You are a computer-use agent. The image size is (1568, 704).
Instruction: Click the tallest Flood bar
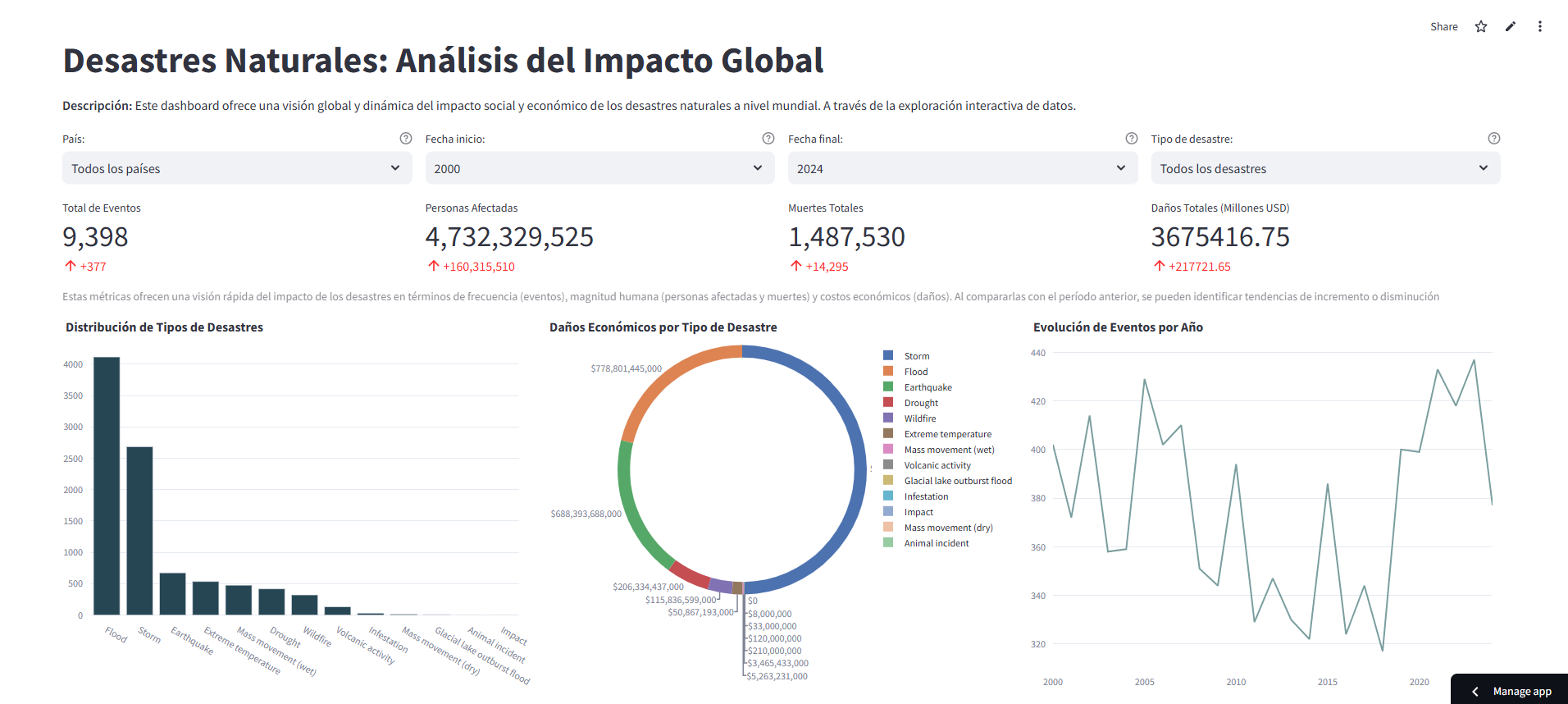point(107,486)
